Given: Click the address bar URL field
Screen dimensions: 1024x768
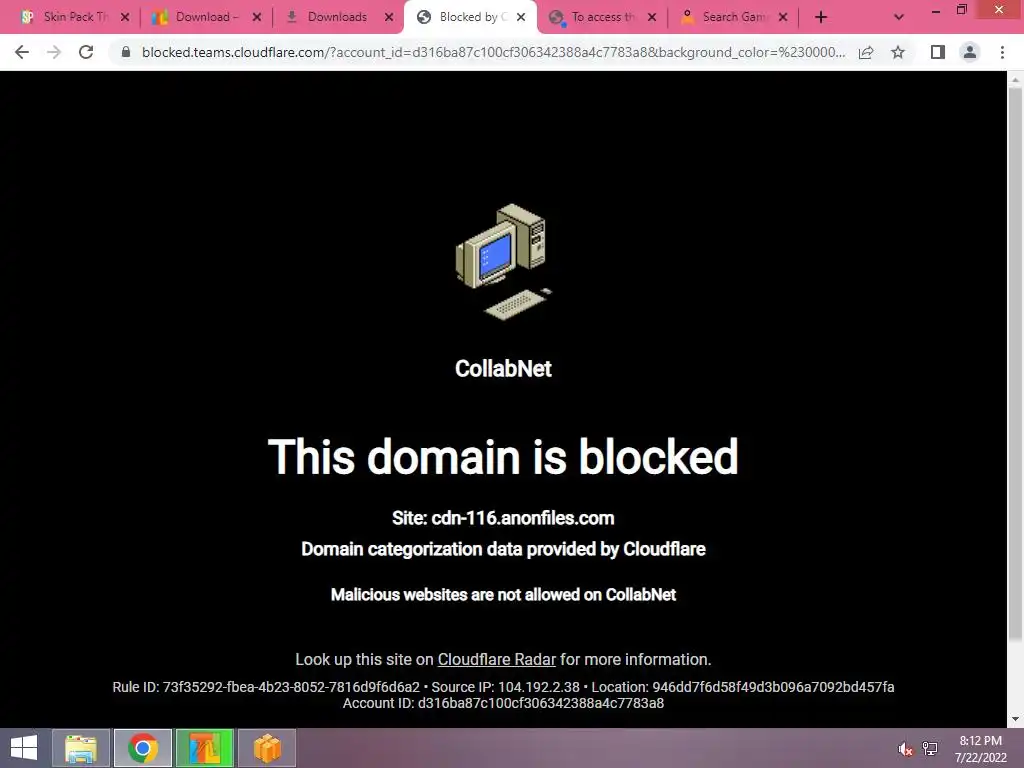Looking at the screenshot, I should point(493,52).
